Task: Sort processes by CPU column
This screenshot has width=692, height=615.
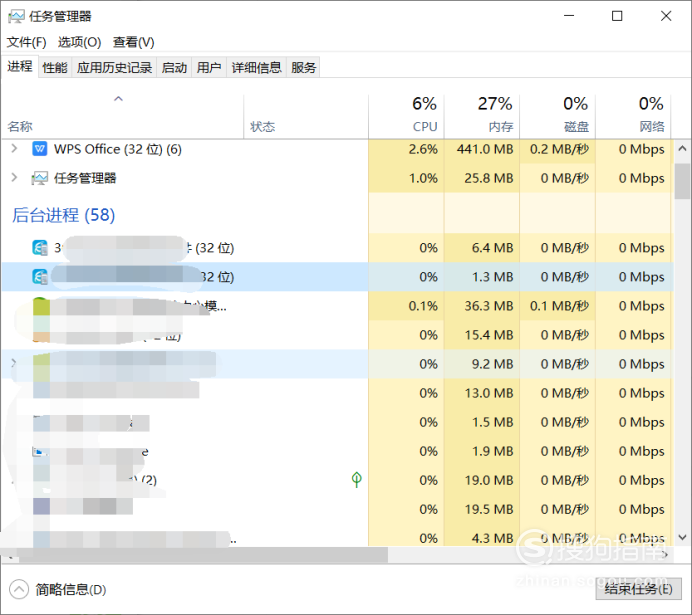Action: (x=406, y=116)
